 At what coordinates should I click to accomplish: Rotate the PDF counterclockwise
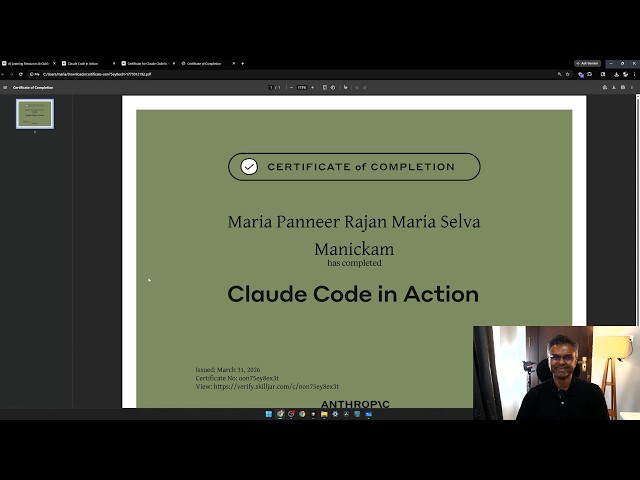click(333, 87)
